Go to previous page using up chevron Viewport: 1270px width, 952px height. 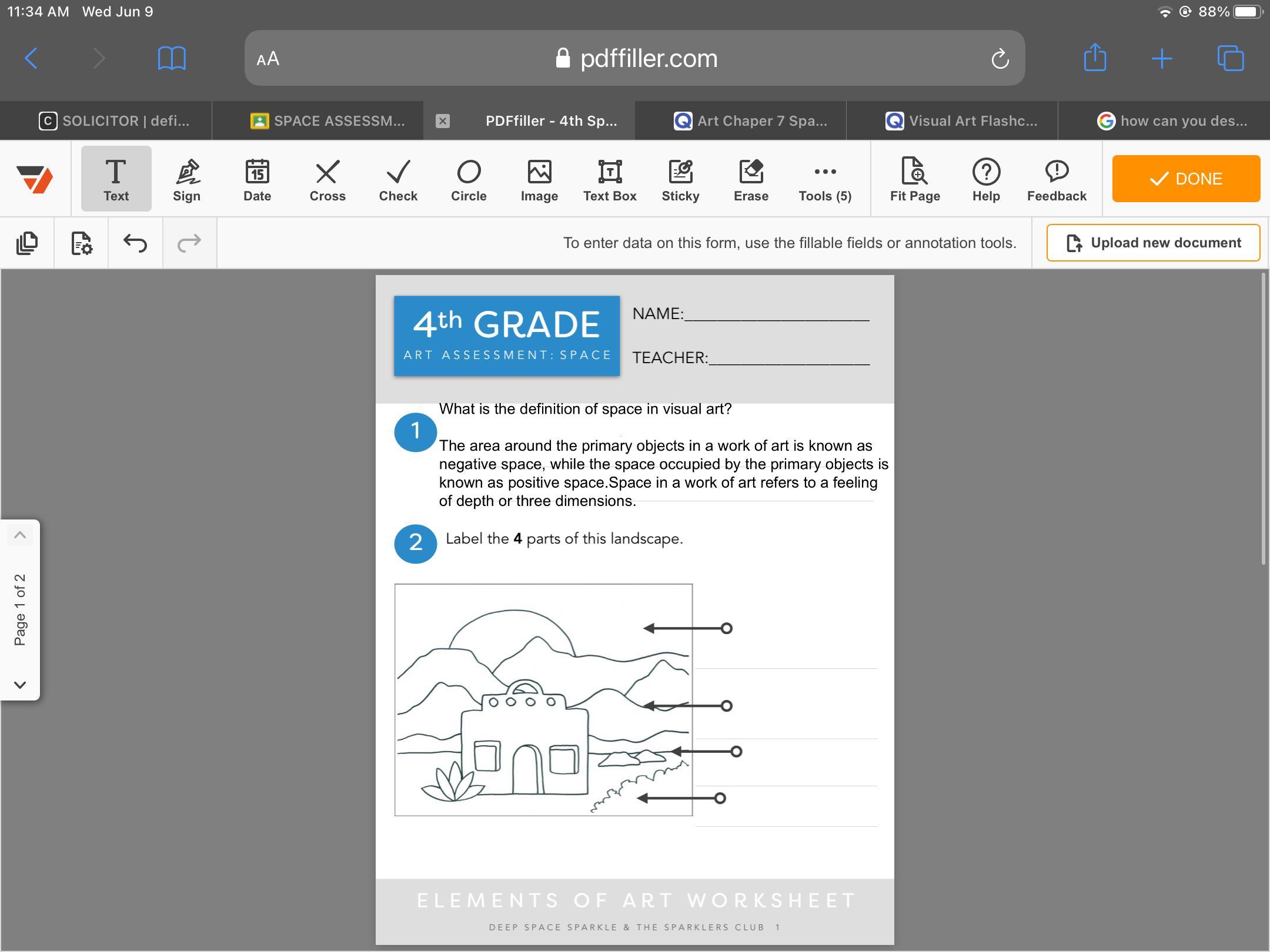20,535
